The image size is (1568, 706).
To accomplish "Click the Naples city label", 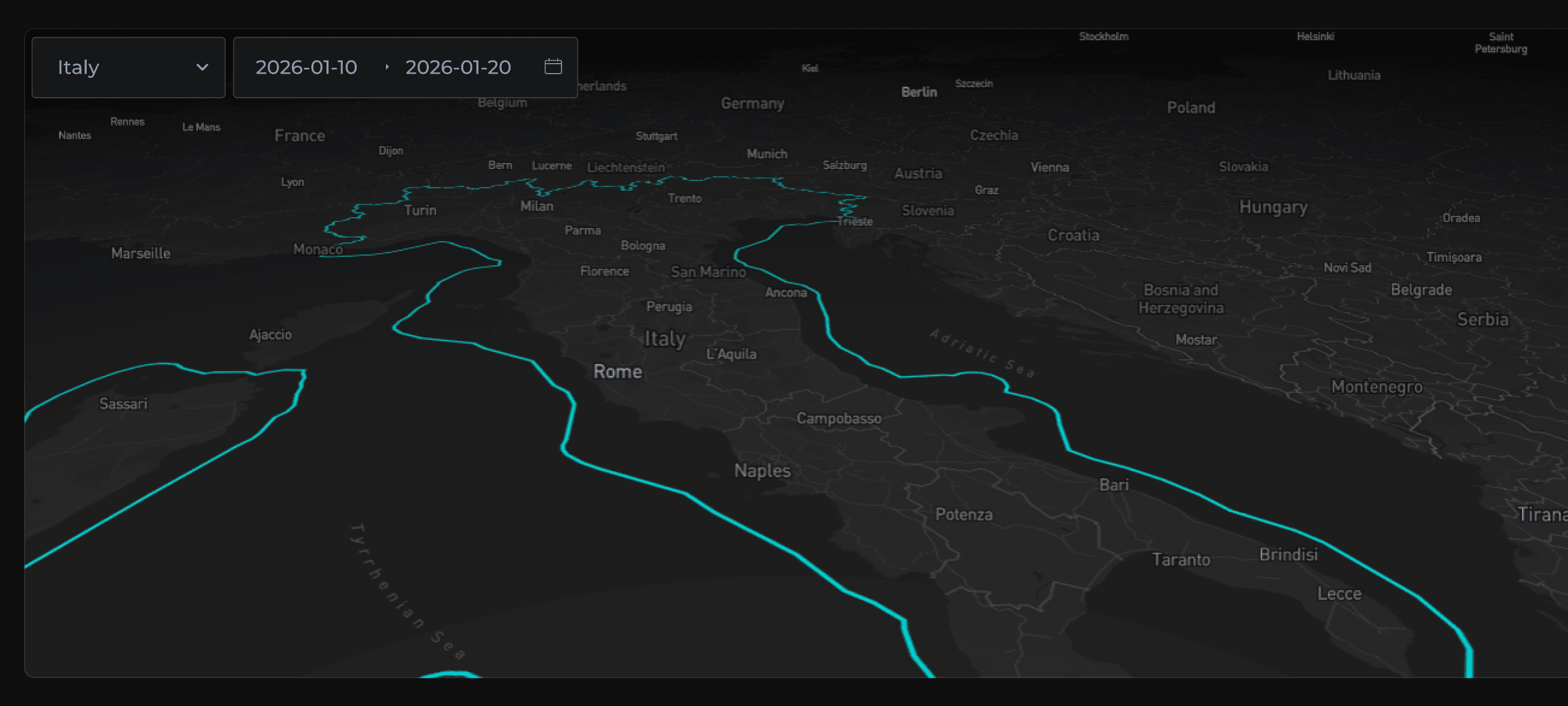I will 762,470.
